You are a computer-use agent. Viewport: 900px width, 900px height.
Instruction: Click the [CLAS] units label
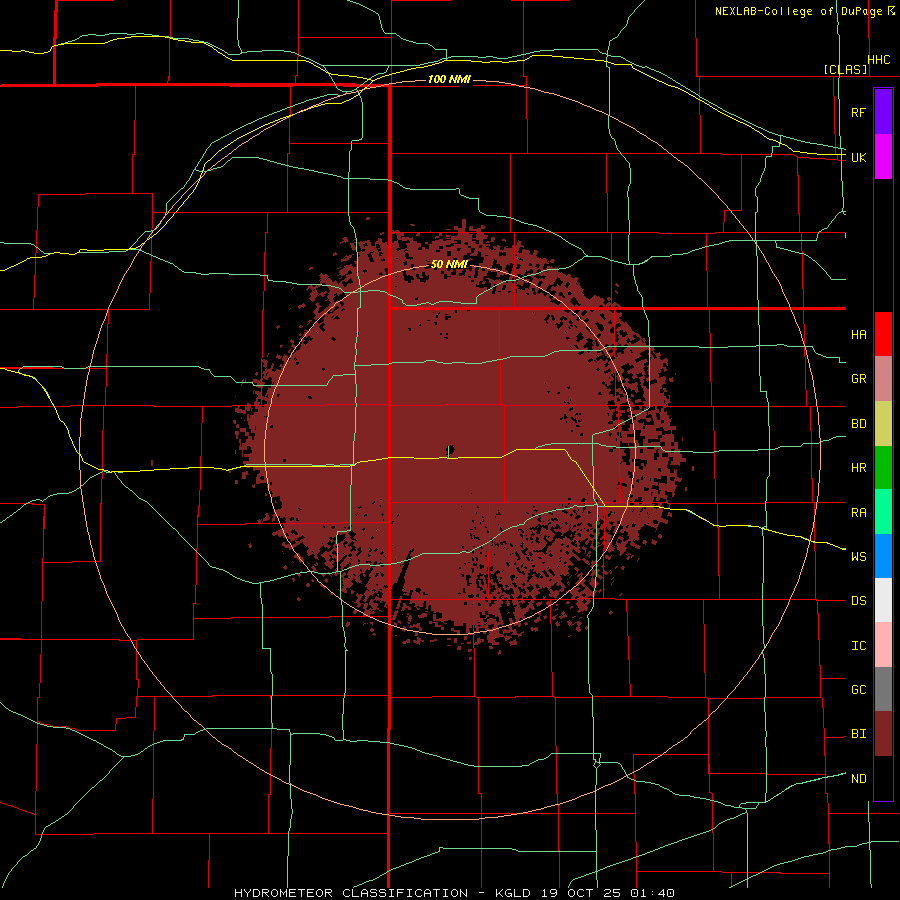coord(845,69)
